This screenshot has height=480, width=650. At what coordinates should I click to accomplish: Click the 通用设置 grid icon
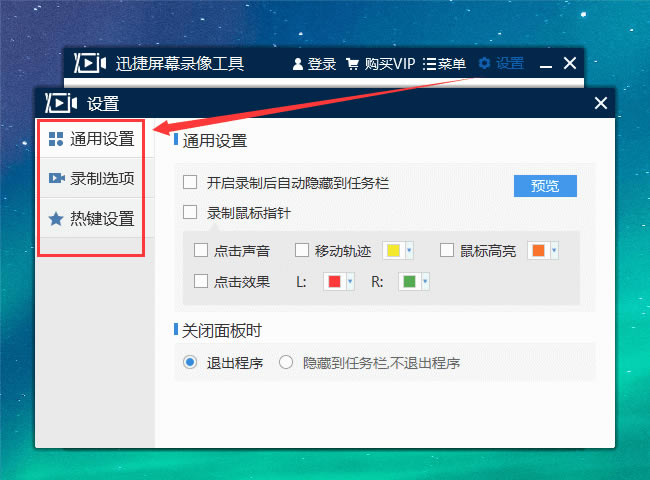[56, 139]
